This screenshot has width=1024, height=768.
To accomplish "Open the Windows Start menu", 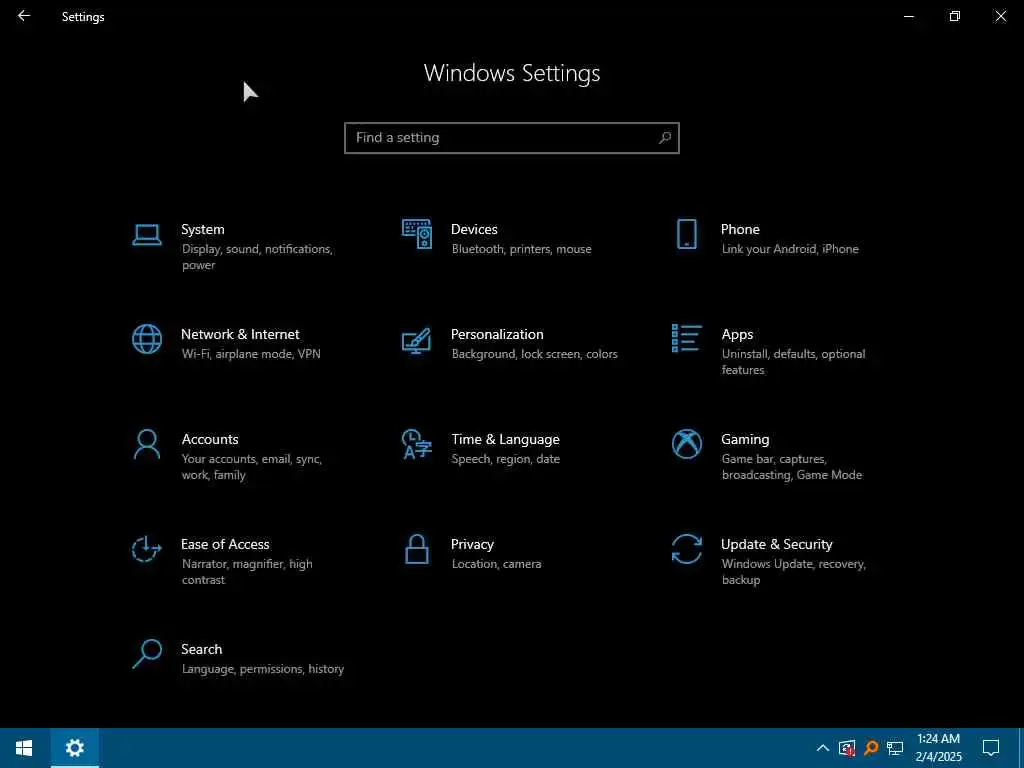I will click(24, 748).
